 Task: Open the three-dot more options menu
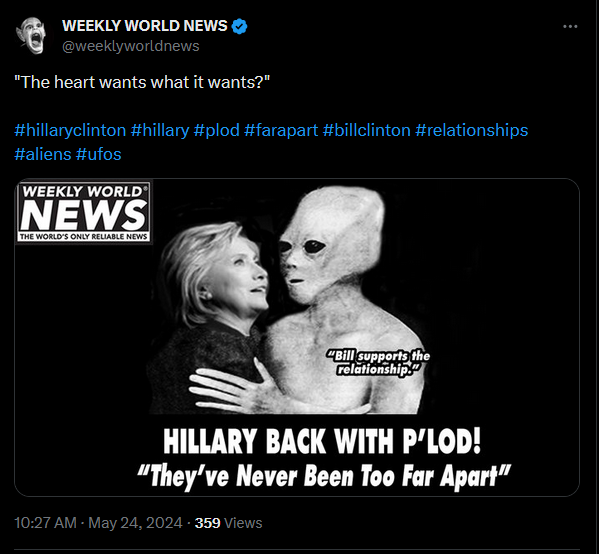click(570, 26)
